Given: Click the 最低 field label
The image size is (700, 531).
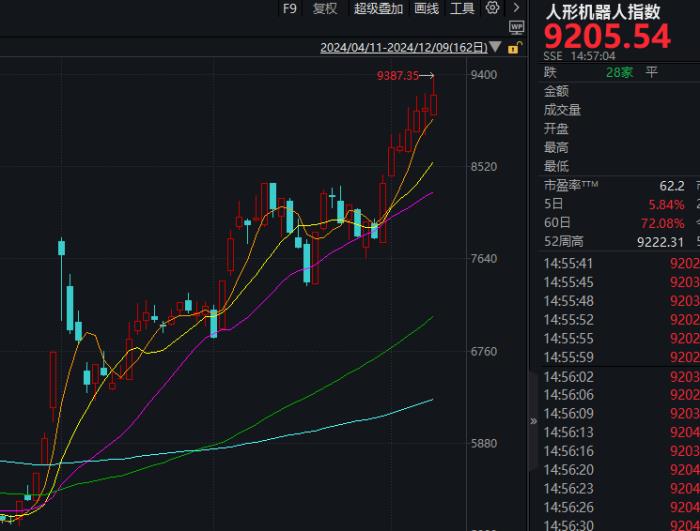Looking at the screenshot, I should coord(556,166).
